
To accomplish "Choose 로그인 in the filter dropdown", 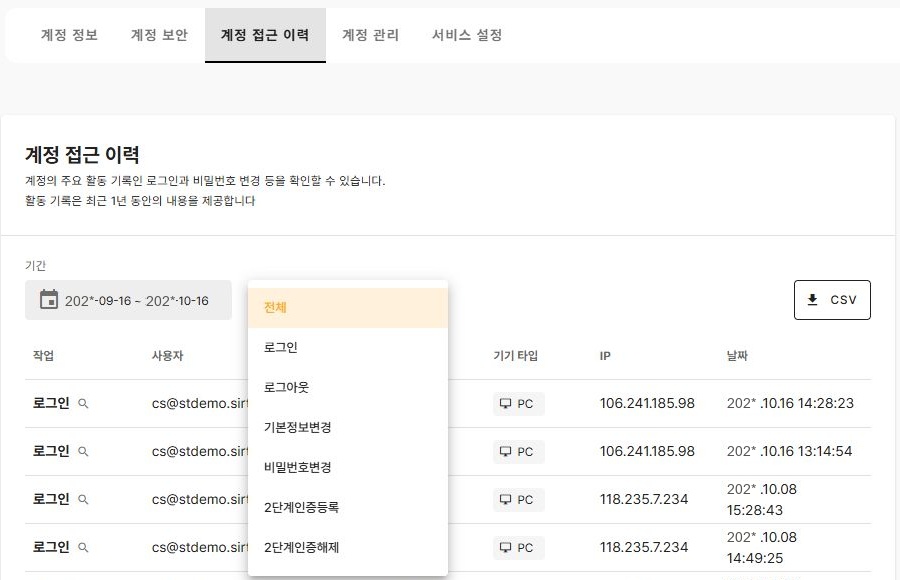I will pos(348,347).
